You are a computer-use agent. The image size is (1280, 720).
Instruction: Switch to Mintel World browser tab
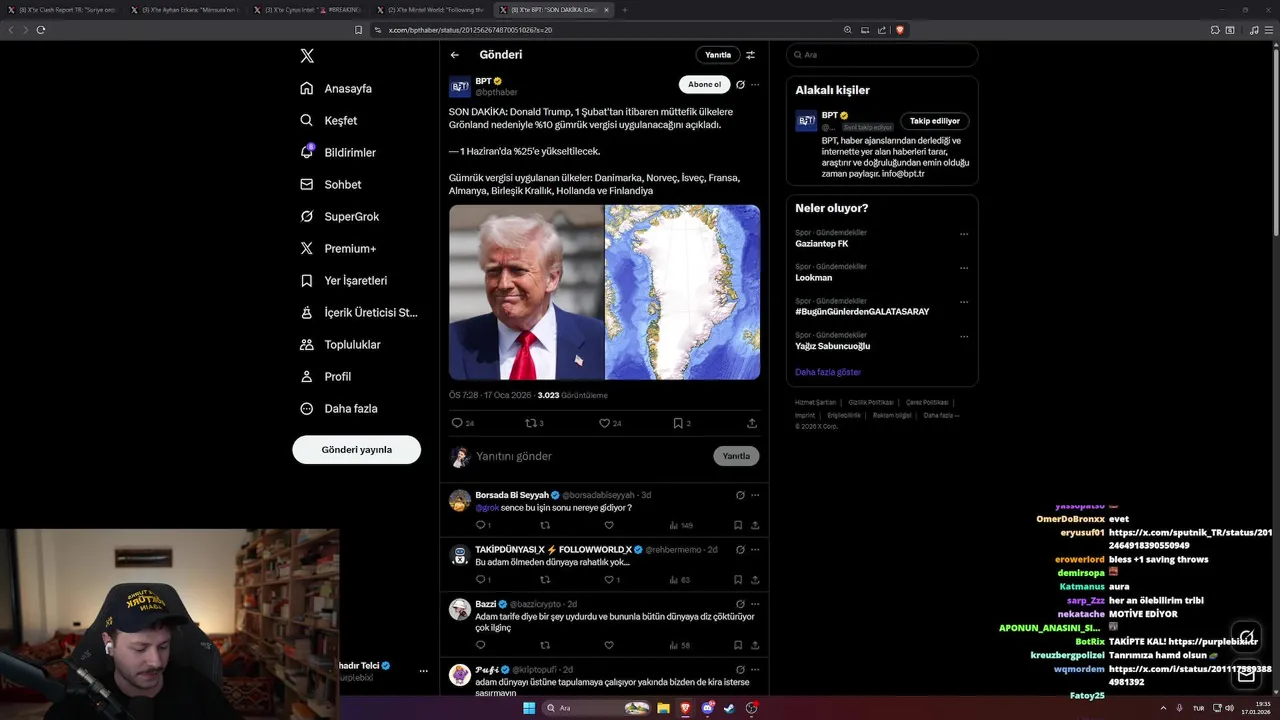[430, 10]
